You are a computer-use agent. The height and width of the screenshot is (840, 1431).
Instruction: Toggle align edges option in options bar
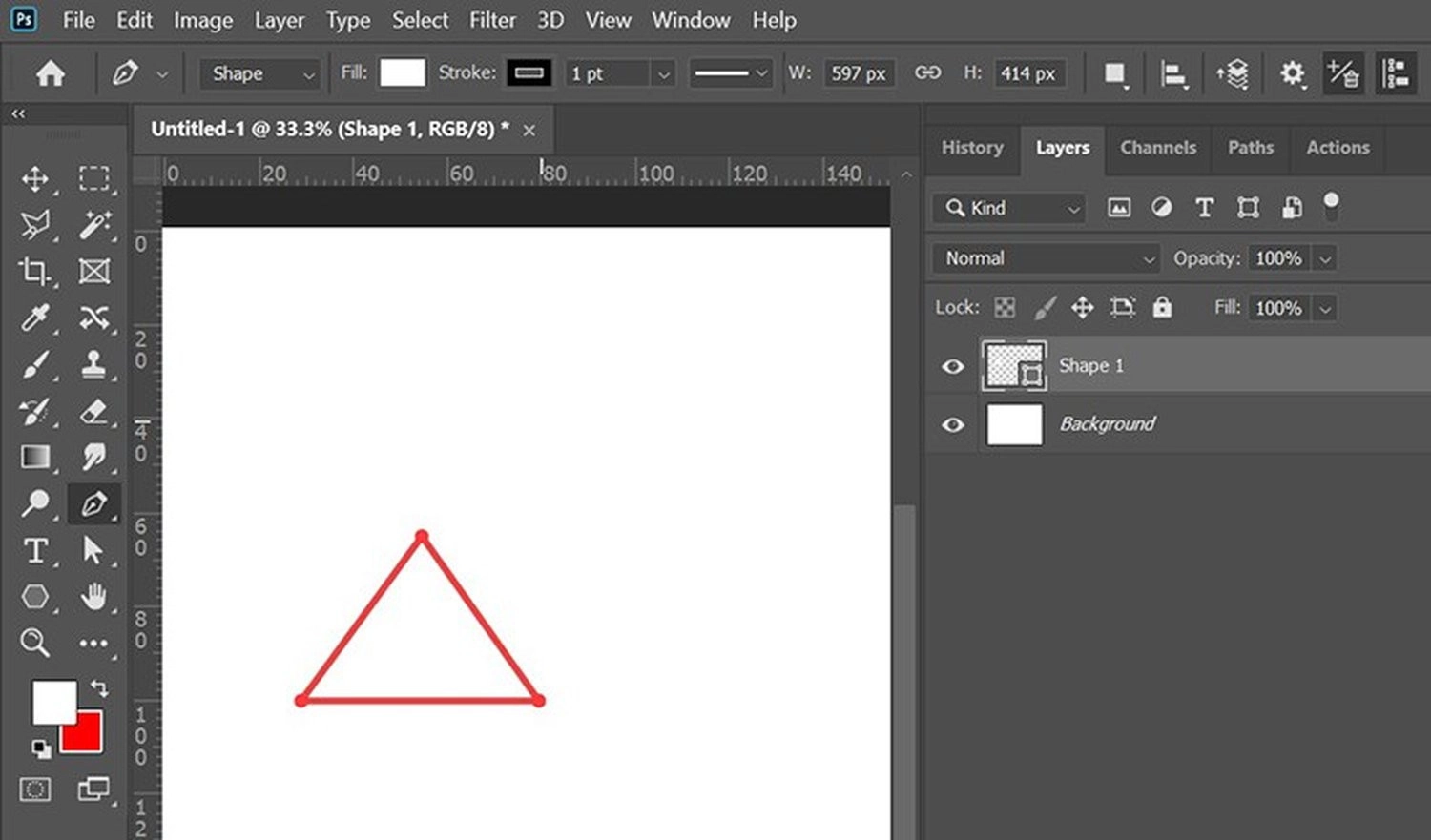(x=1396, y=73)
